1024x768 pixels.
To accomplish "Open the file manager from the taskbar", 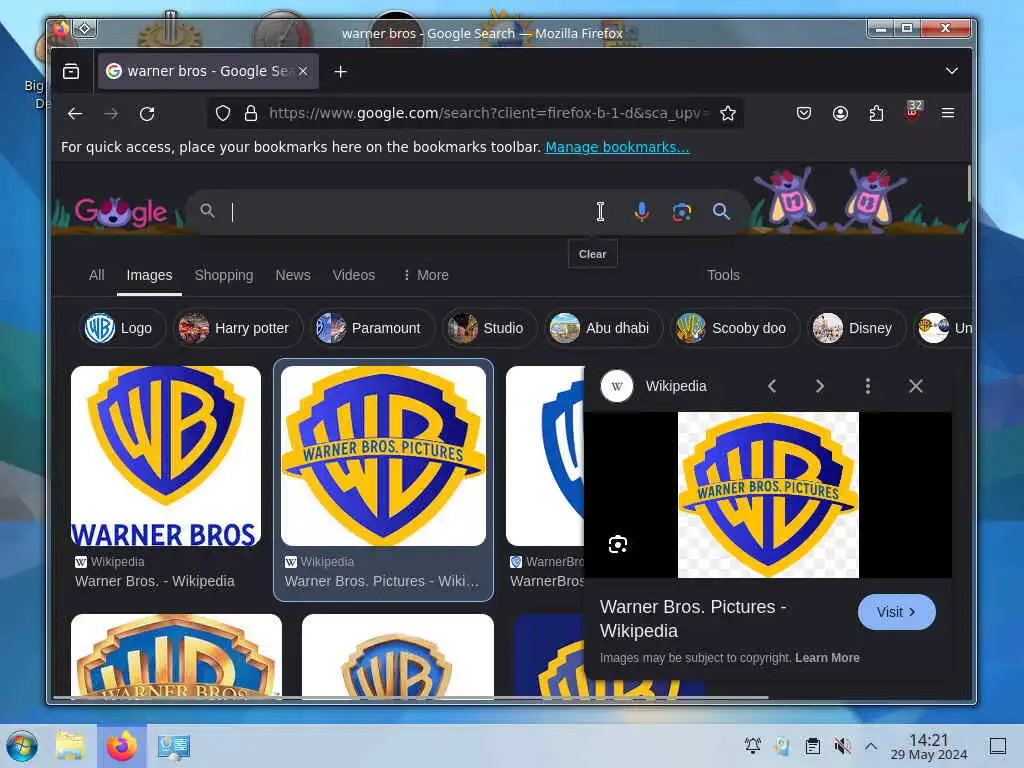I will [x=70, y=746].
